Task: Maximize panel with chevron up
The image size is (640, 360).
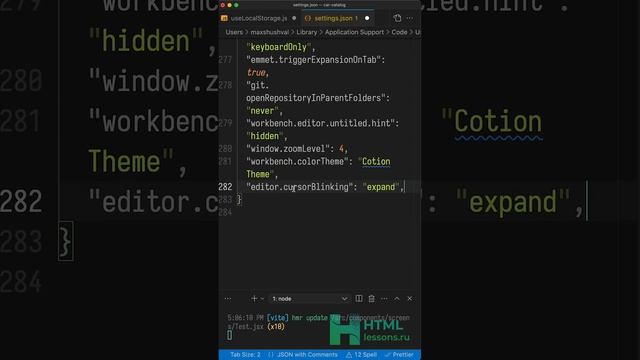Action: point(397,299)
